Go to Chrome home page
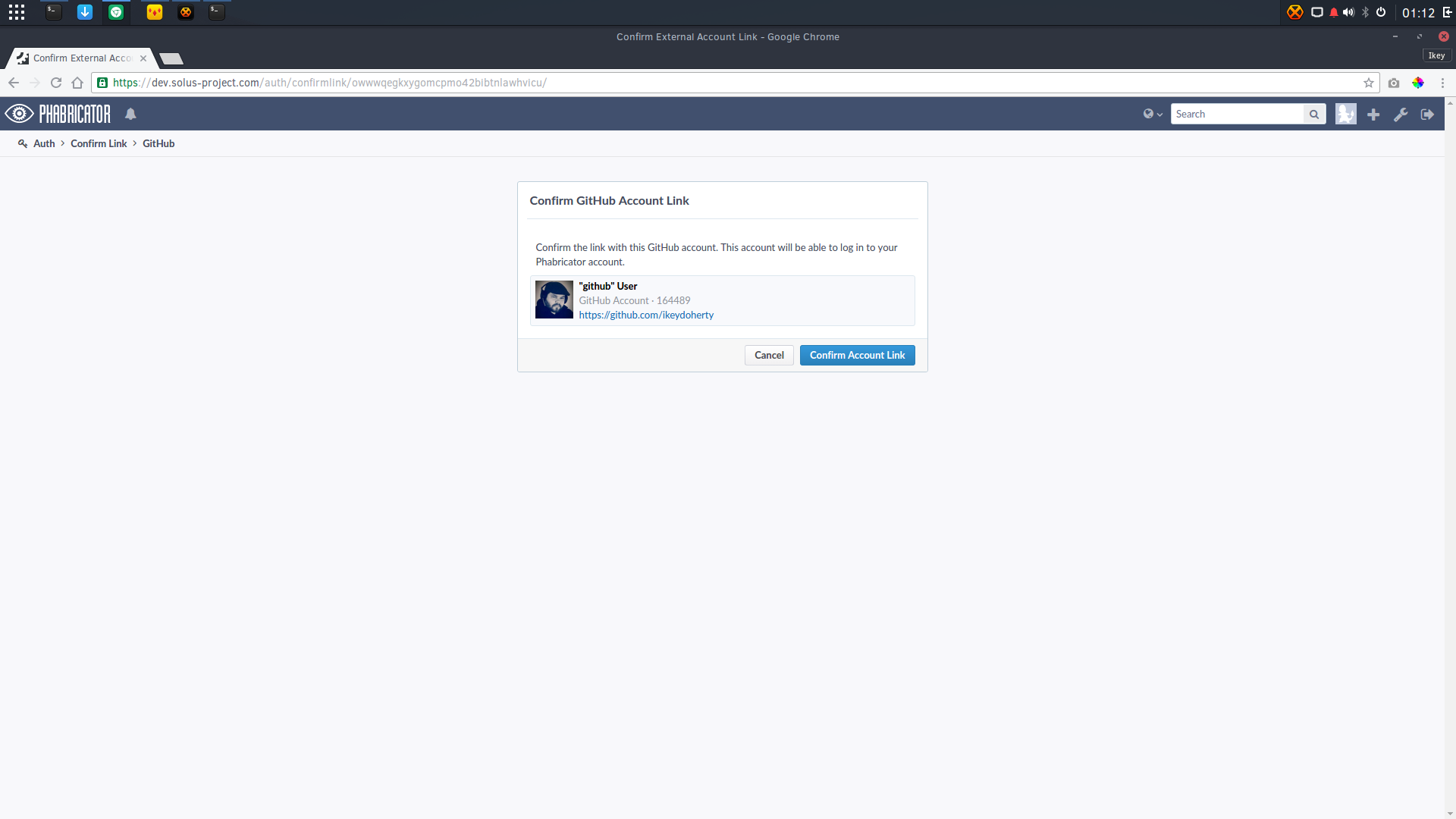Image resolution: width=1456 pixels, height=819 pixels. point(77,83)
